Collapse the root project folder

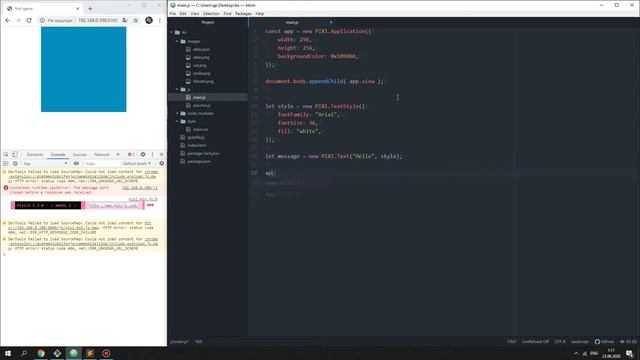point(172,32)
